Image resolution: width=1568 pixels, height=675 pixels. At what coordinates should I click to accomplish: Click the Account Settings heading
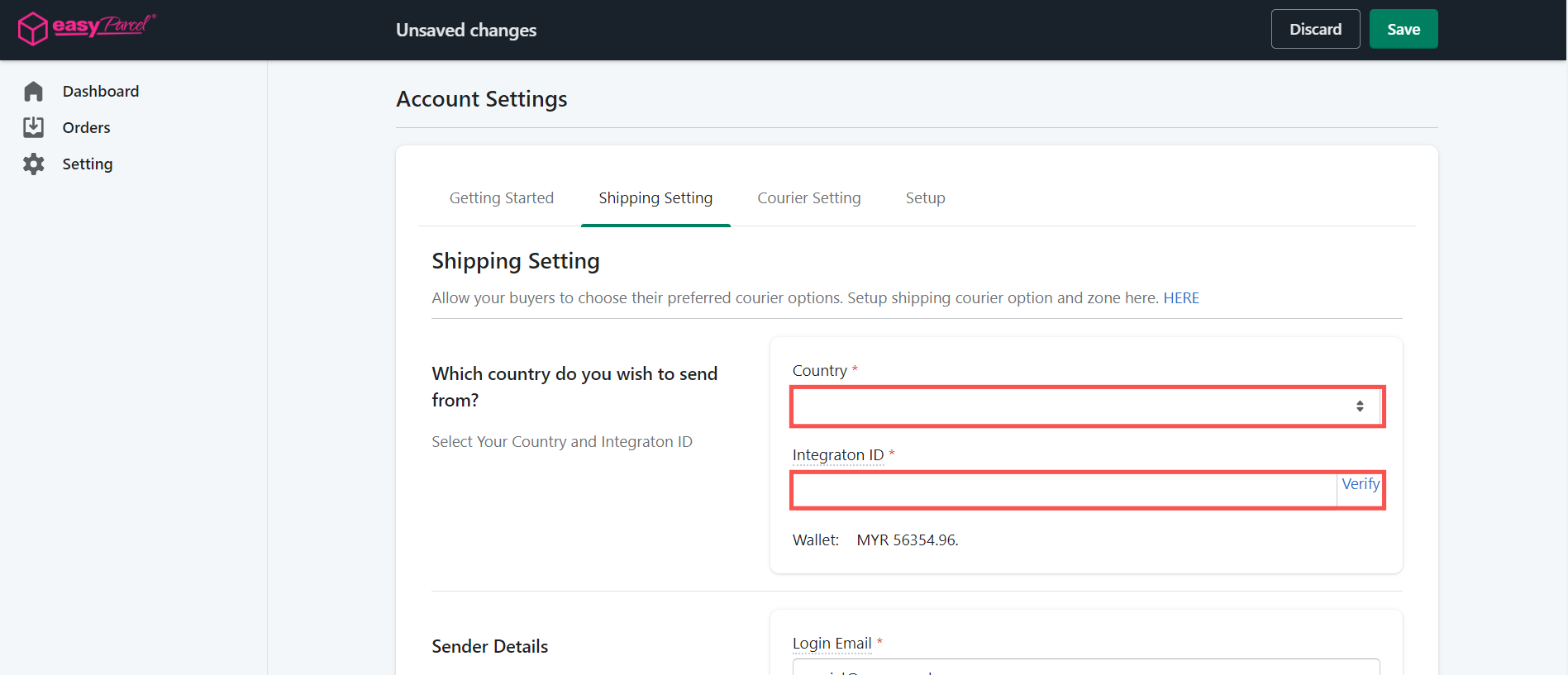click(481, 99)
